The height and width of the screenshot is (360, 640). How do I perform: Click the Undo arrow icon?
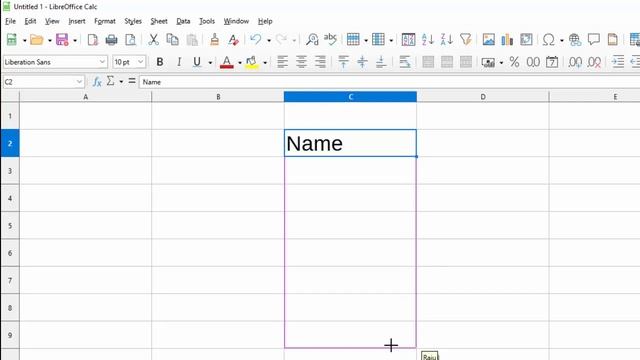(256, 40)
